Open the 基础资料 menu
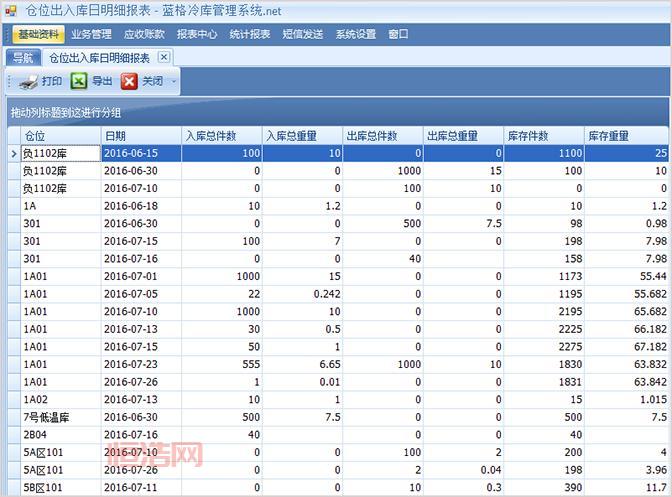Image resolution: width=672 pixels, height=497 pixels. pyautogui.click(x=39, y=34)
